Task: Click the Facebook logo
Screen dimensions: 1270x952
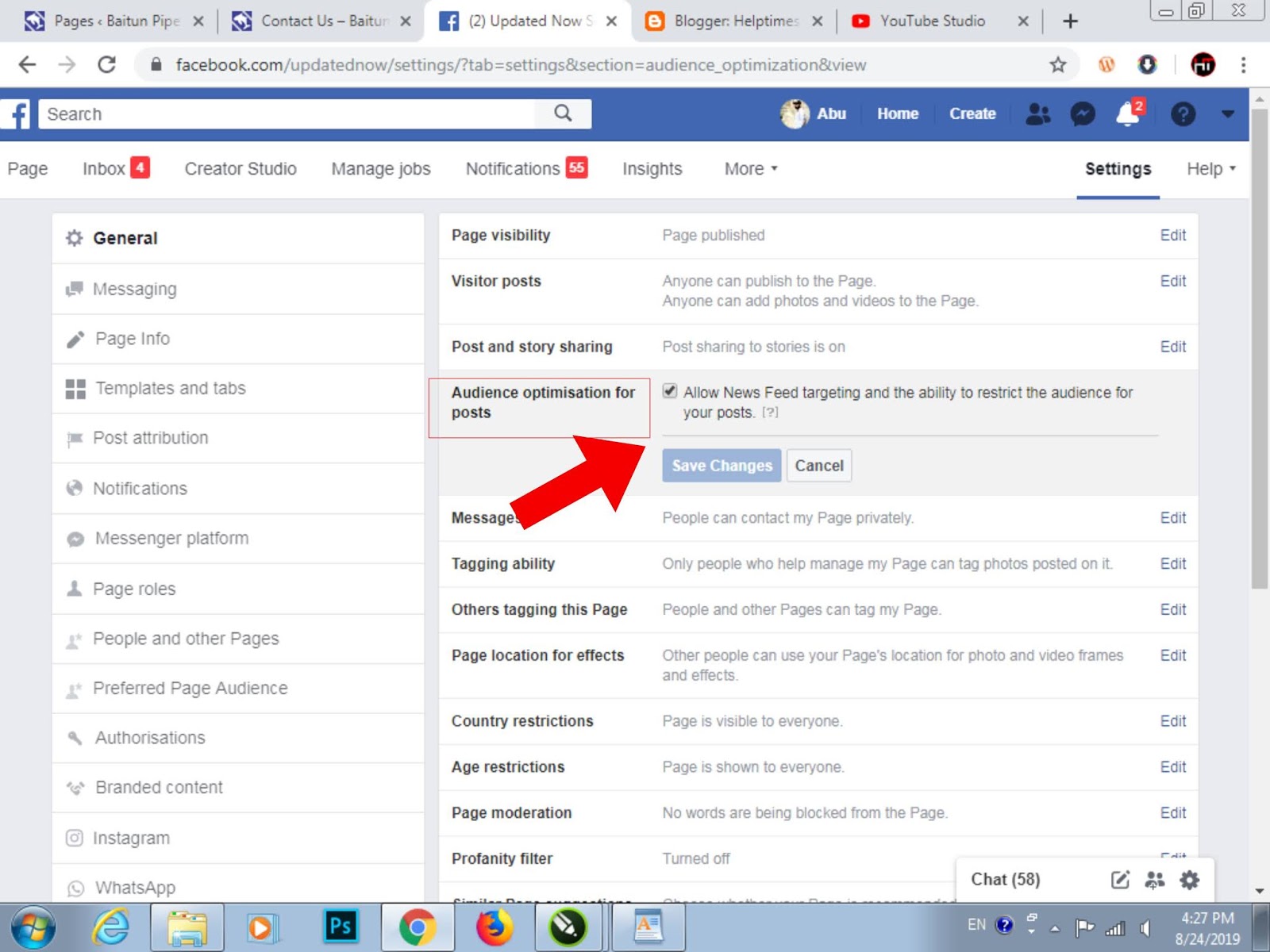Action: [x=16, y=113]
